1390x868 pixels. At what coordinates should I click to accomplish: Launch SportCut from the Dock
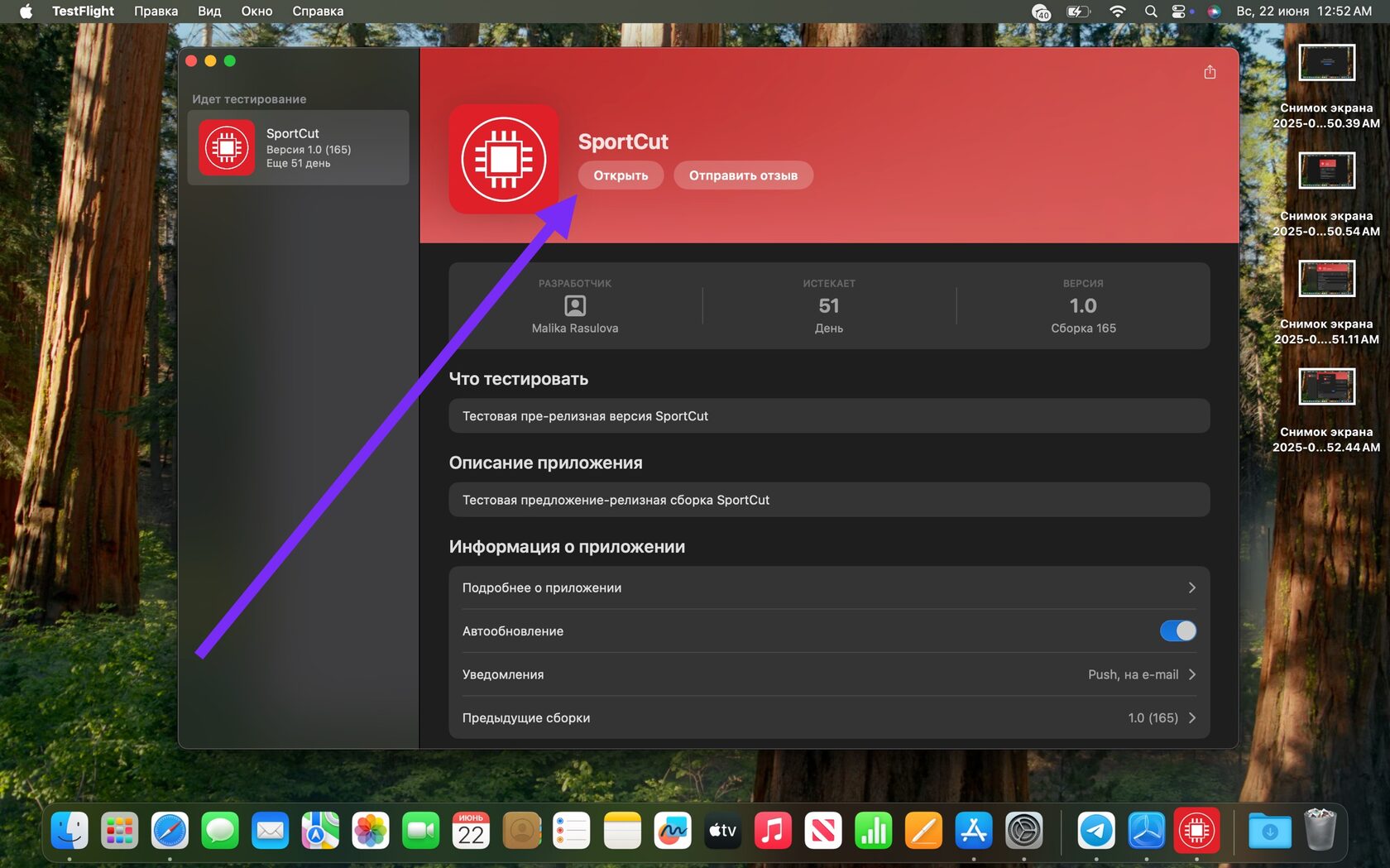tap(1196, 830)
